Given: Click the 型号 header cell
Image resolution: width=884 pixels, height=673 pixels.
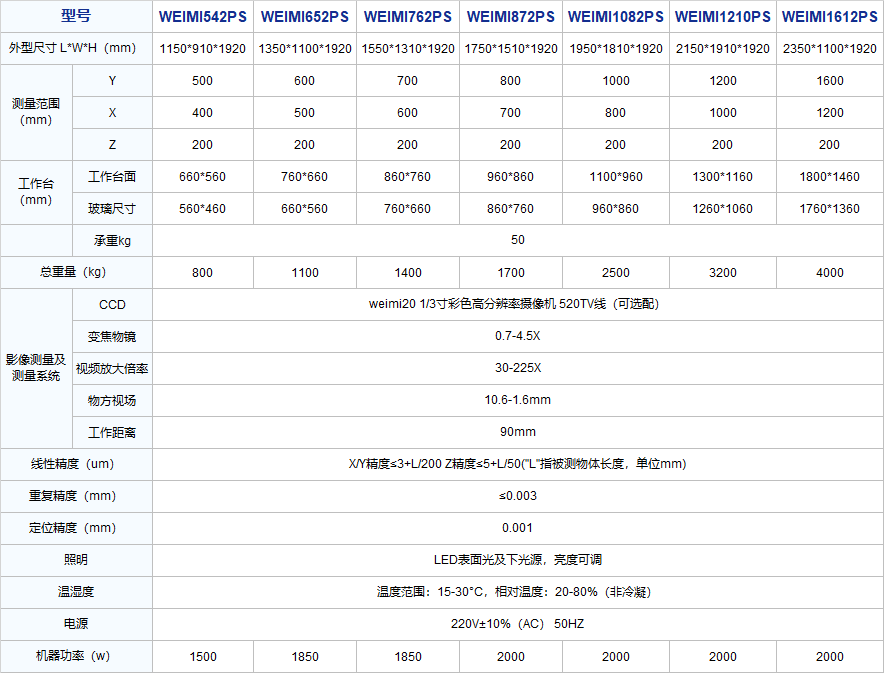Looking at the screenshot, I should point(76,16).
